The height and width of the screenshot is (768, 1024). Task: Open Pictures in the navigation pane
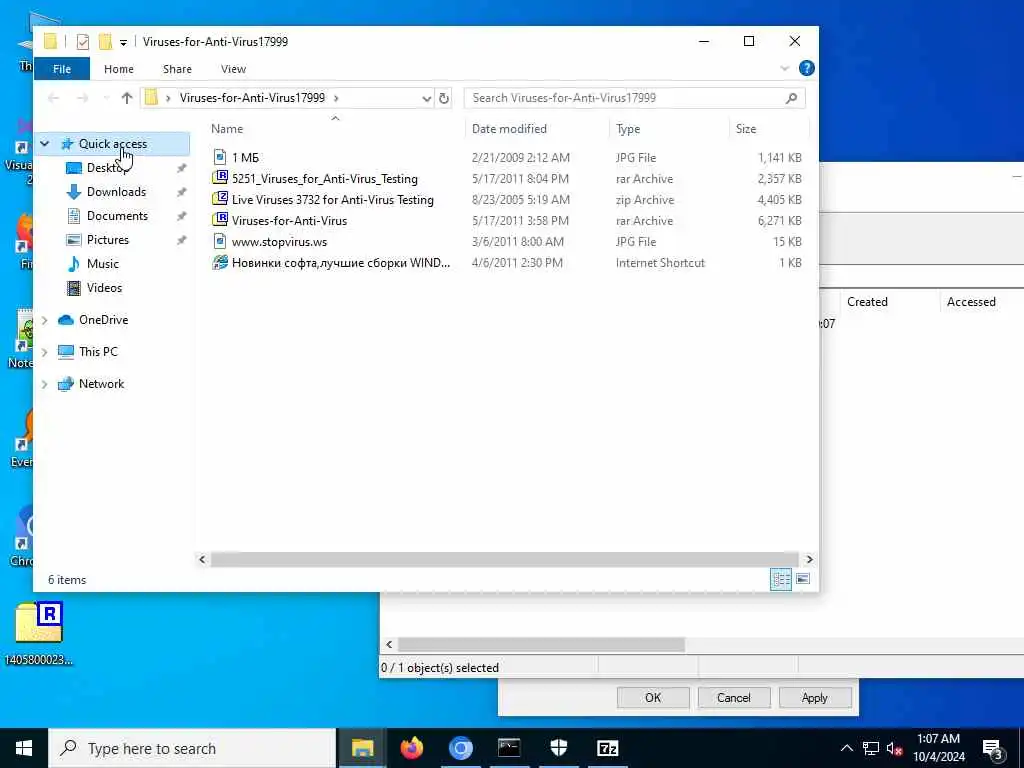pyautogui.click(x=107, y=240)
